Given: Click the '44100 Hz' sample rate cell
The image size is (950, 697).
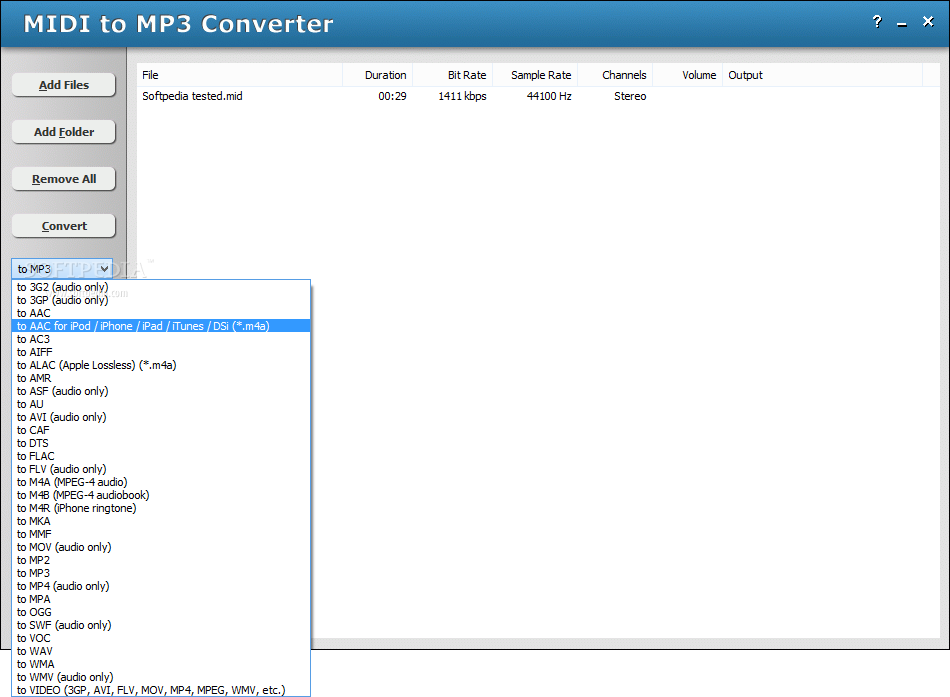Looking at the screenshot, I should click(x=549, y=96).
